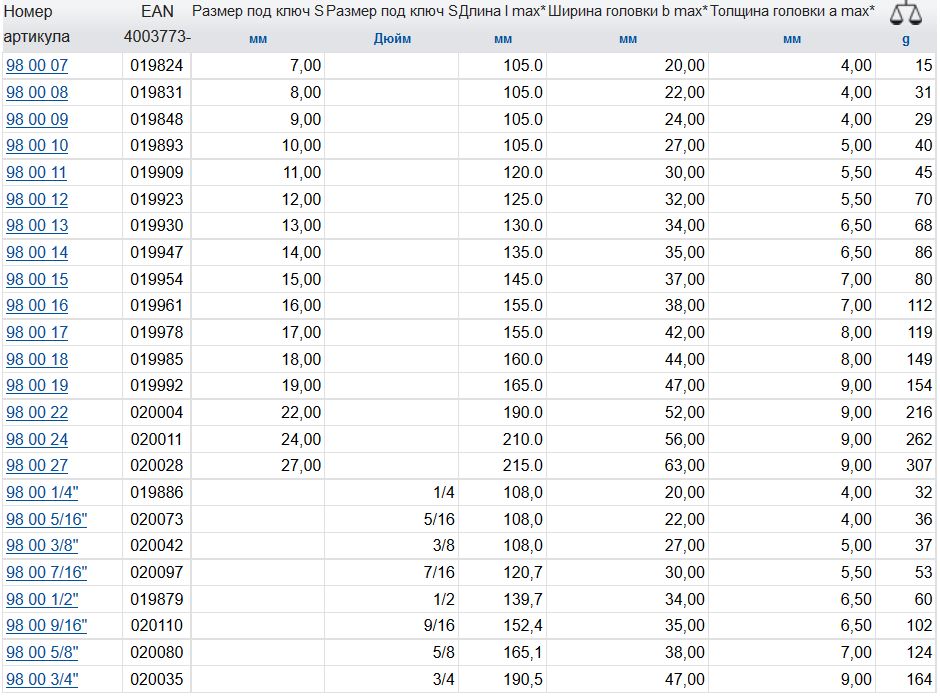Open article link 98 00 07
The width and height of the screenshot is (940, 697).
tap(37, 66)
